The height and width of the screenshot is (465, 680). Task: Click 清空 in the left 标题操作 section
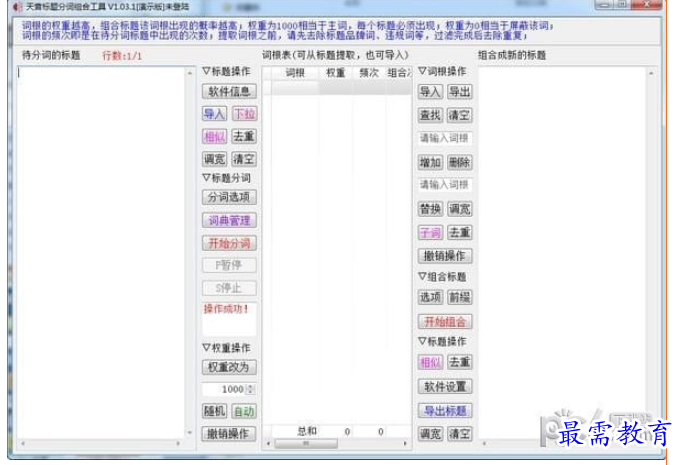click(244, 159)
